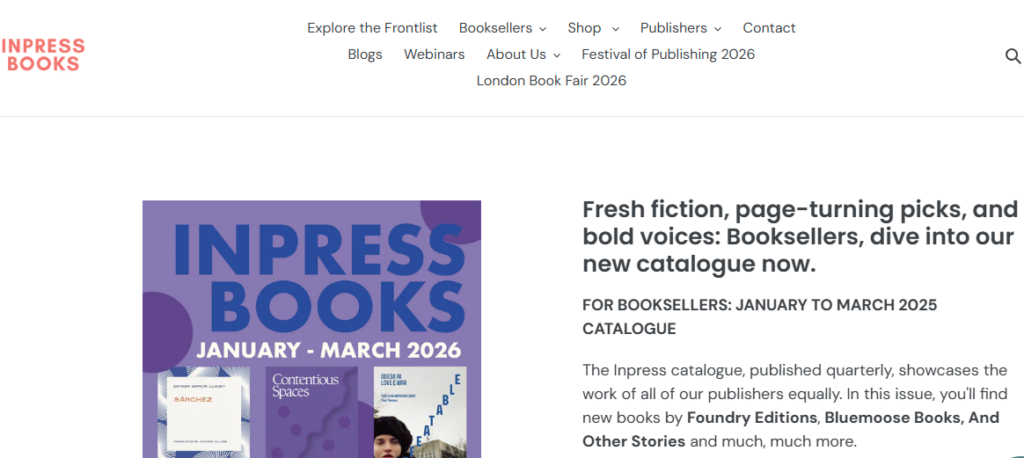Open Festival of Publishing 2026 link

[x=668, y=54]
